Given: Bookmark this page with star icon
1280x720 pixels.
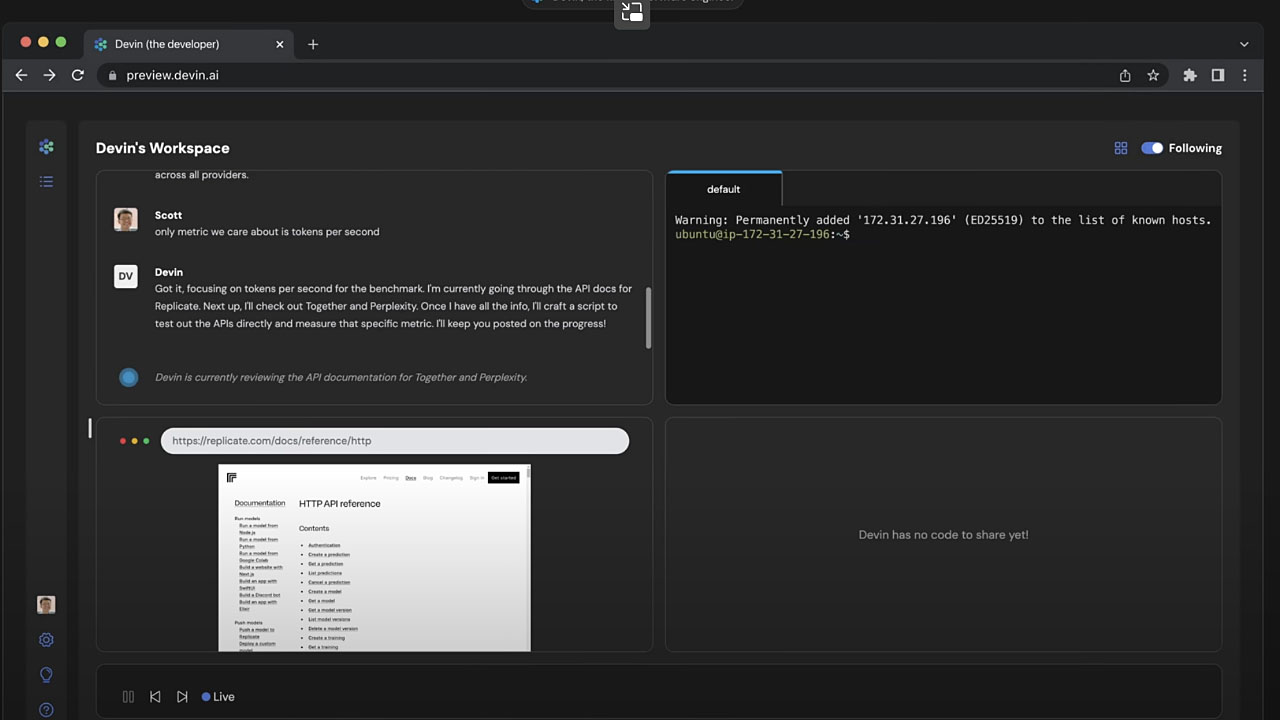Looking at the screenshot, I should pos(1153,75).
